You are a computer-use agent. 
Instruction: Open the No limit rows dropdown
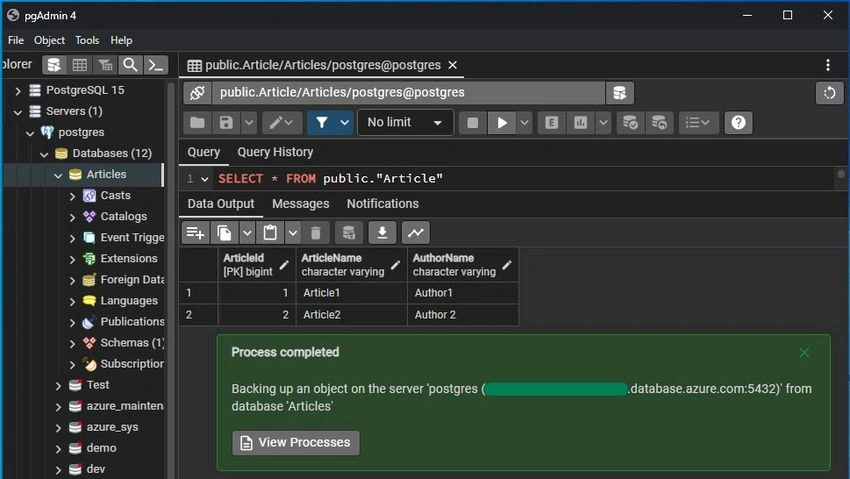[x=405, y=123]
